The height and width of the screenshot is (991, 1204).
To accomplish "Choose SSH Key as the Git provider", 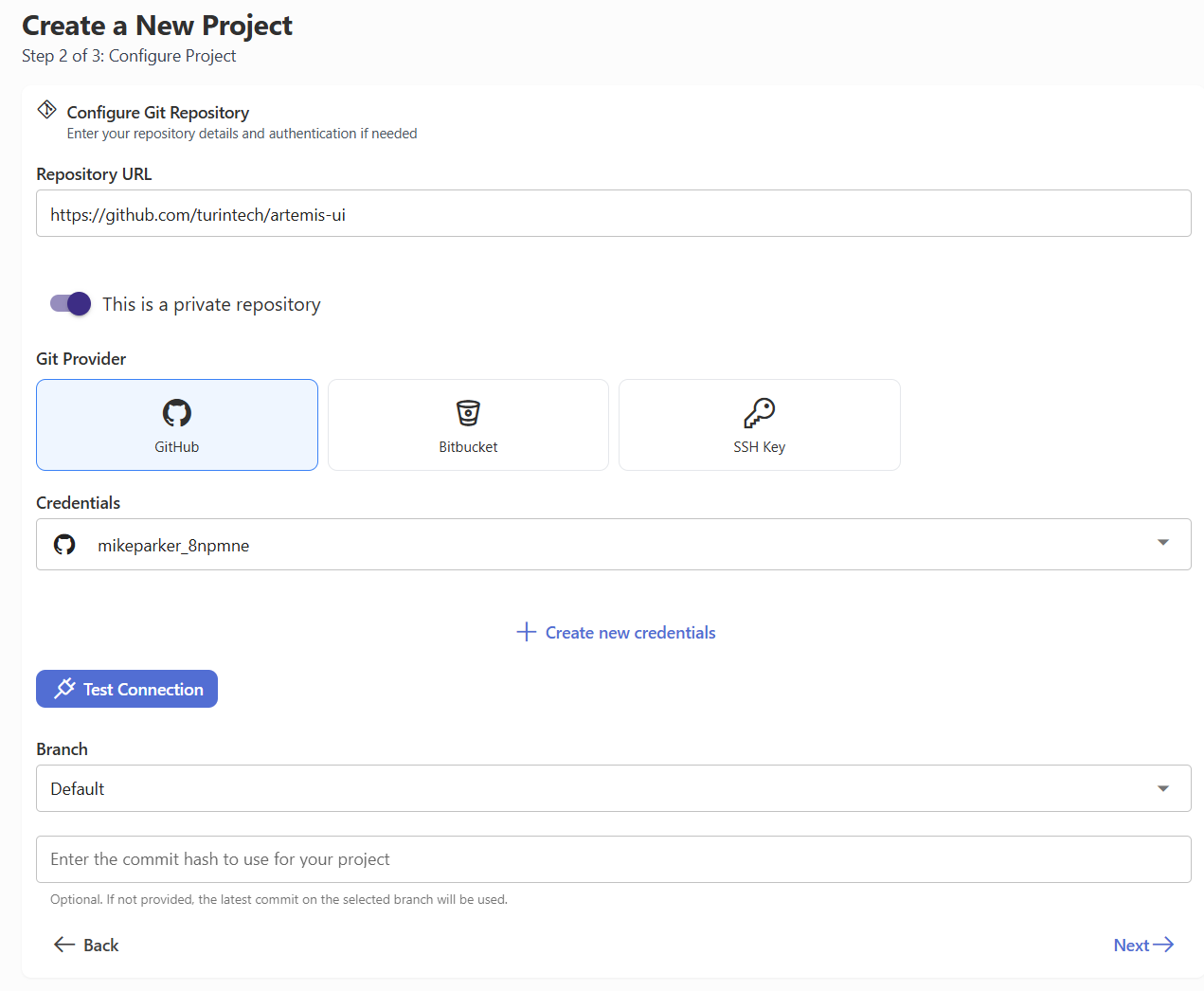I will 760,424.
